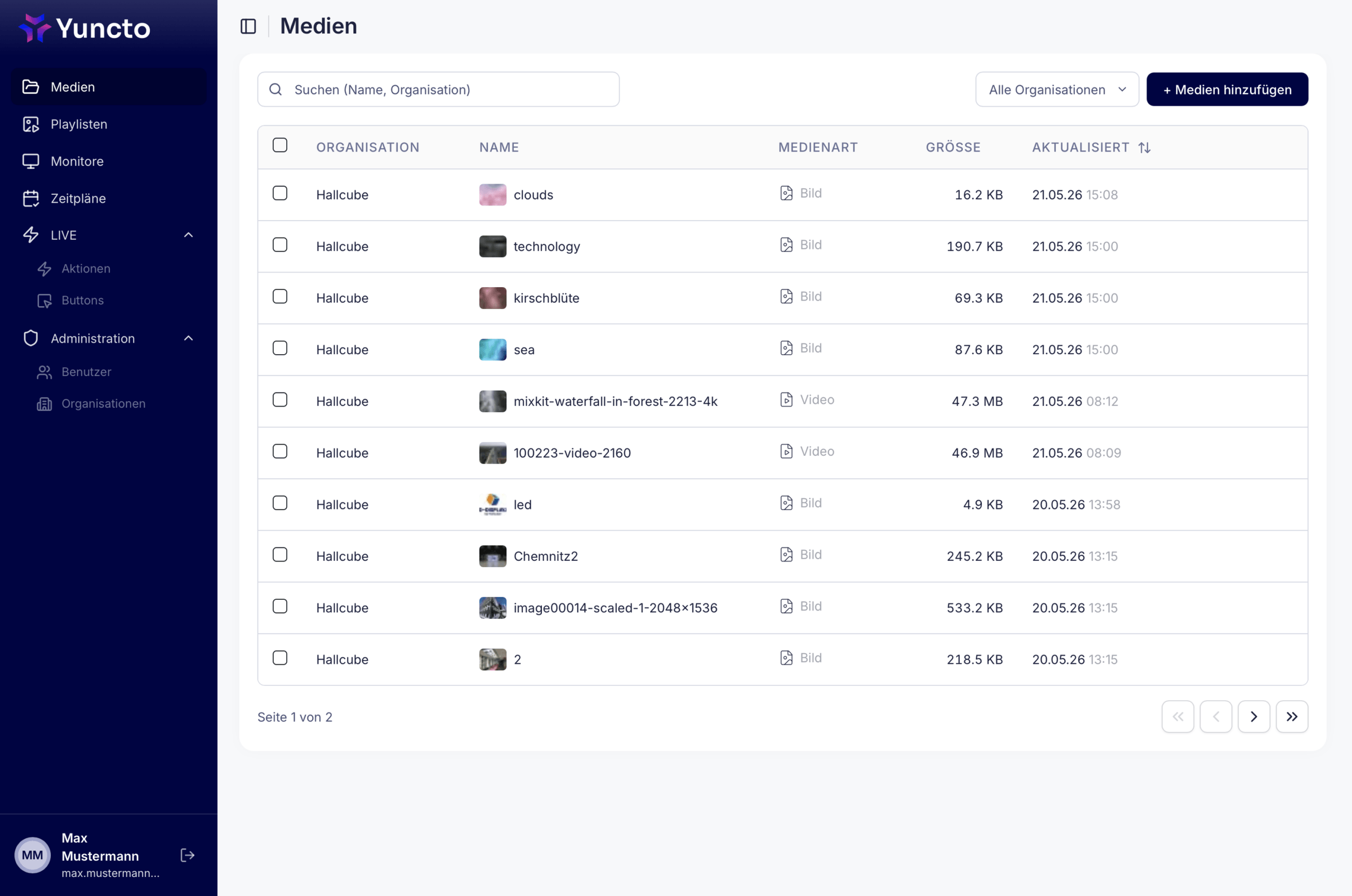Click the Yuncto logo
The height and width of the screenshot is (896, 1352).
click(84, 28)
